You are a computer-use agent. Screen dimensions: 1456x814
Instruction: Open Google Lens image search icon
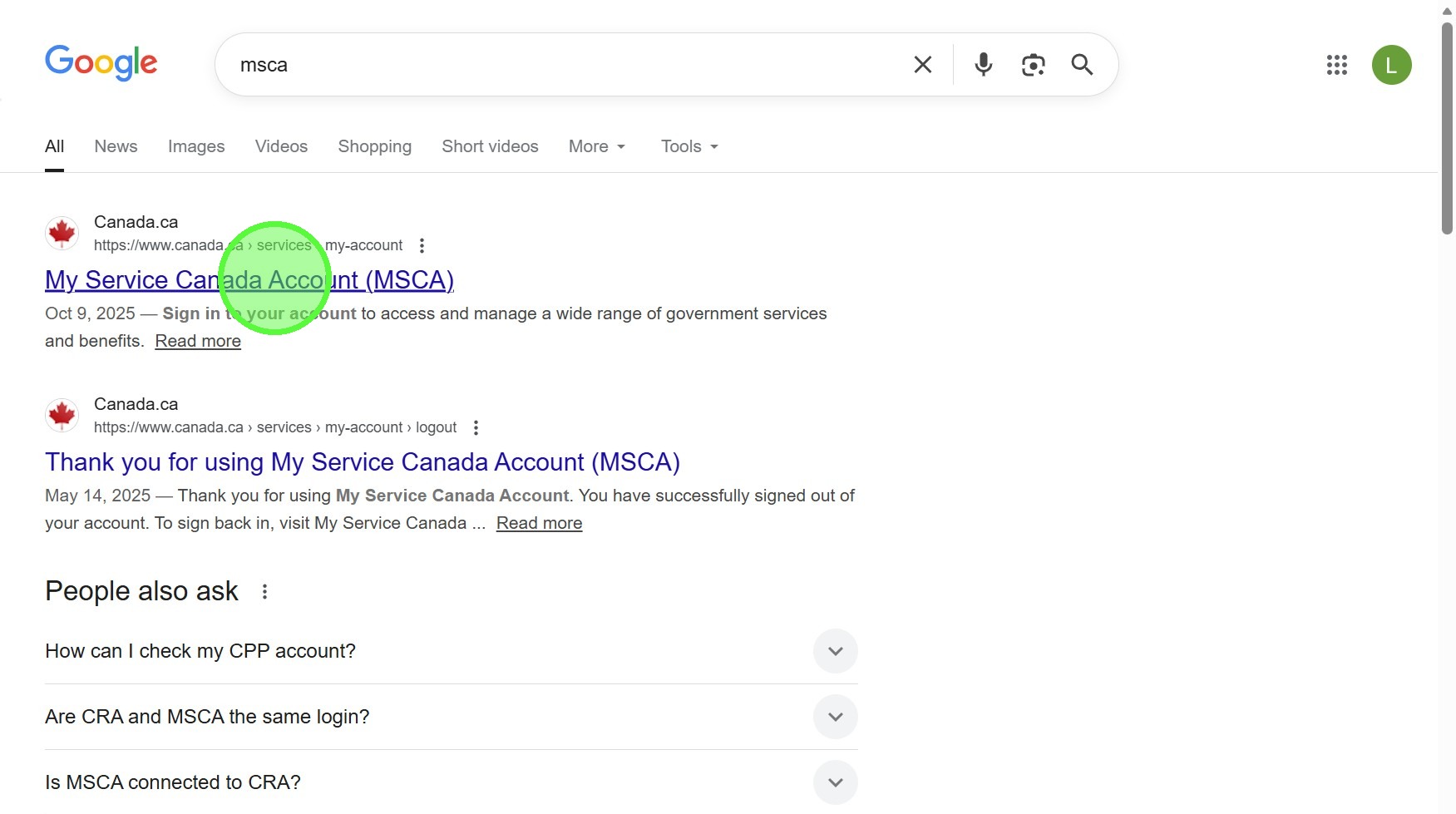point(1033,65)
